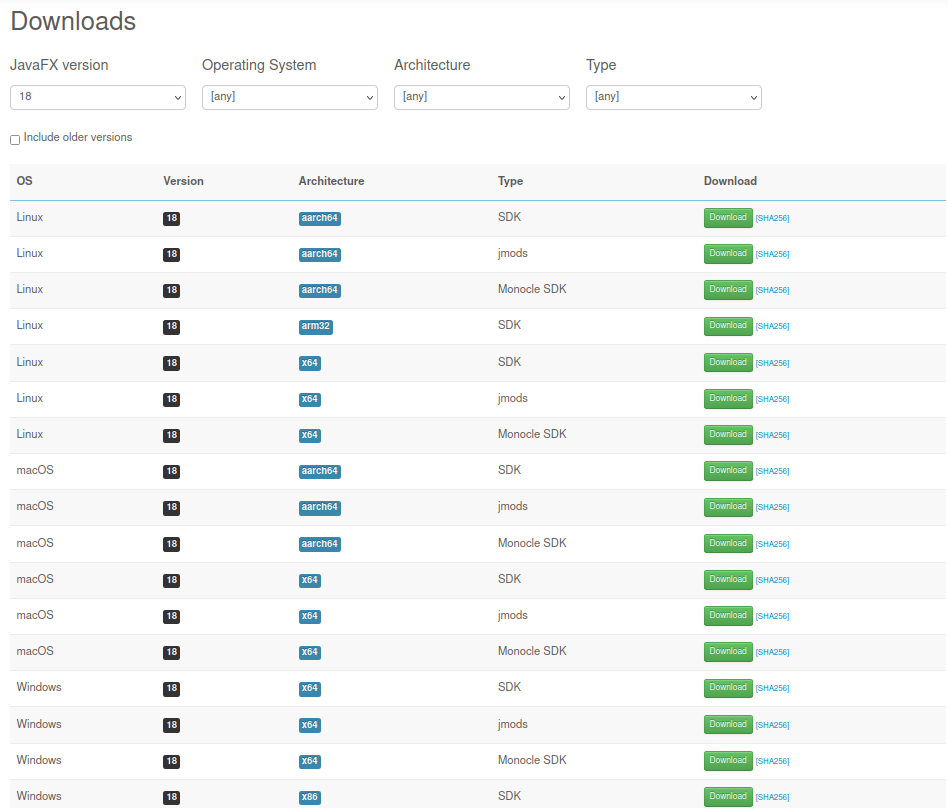Open SHA256 link for Windows x86 SDK
Screen dimensions: 948x808
[773, 797]
